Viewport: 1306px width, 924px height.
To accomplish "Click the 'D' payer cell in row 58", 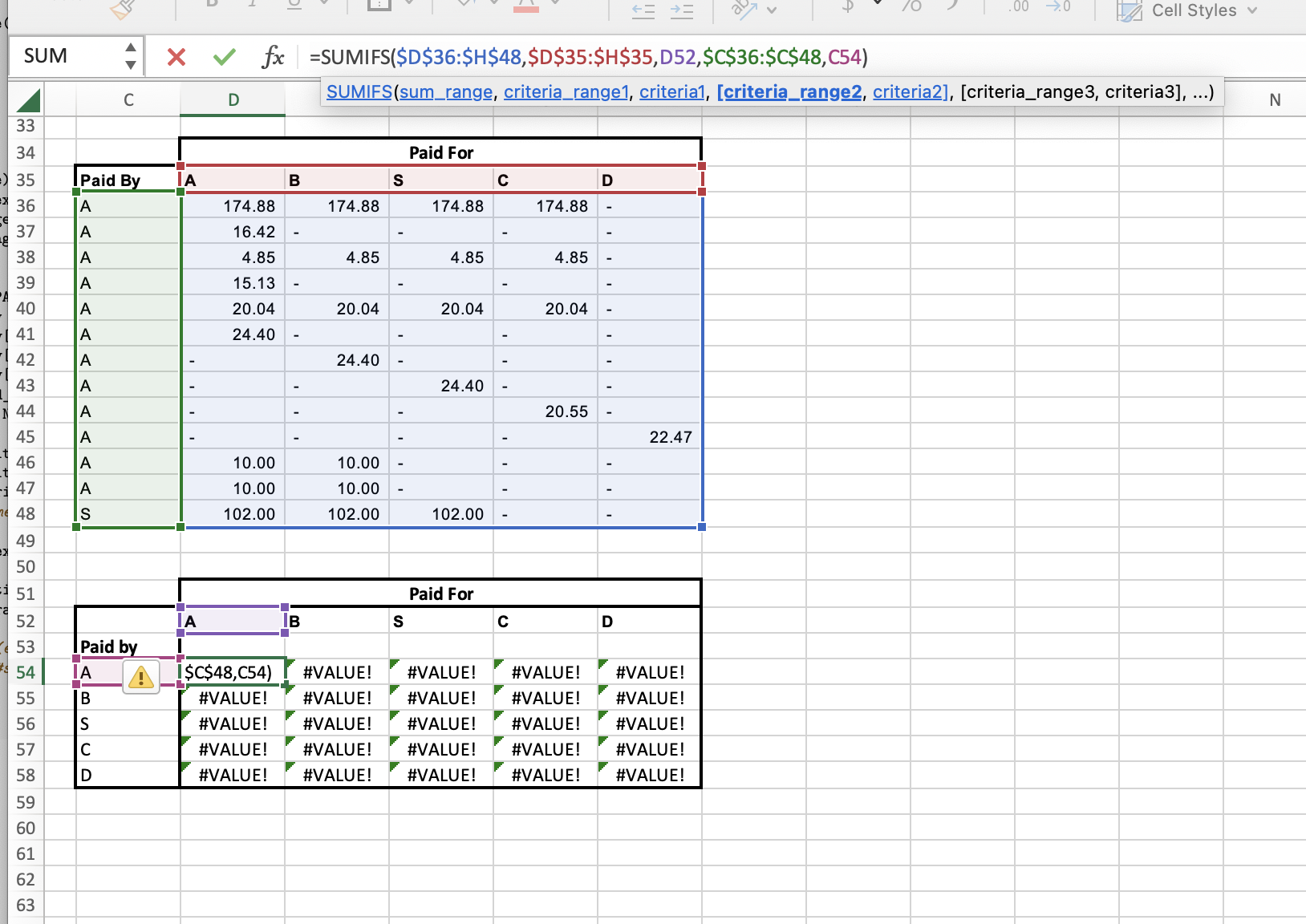I will 128,775.
